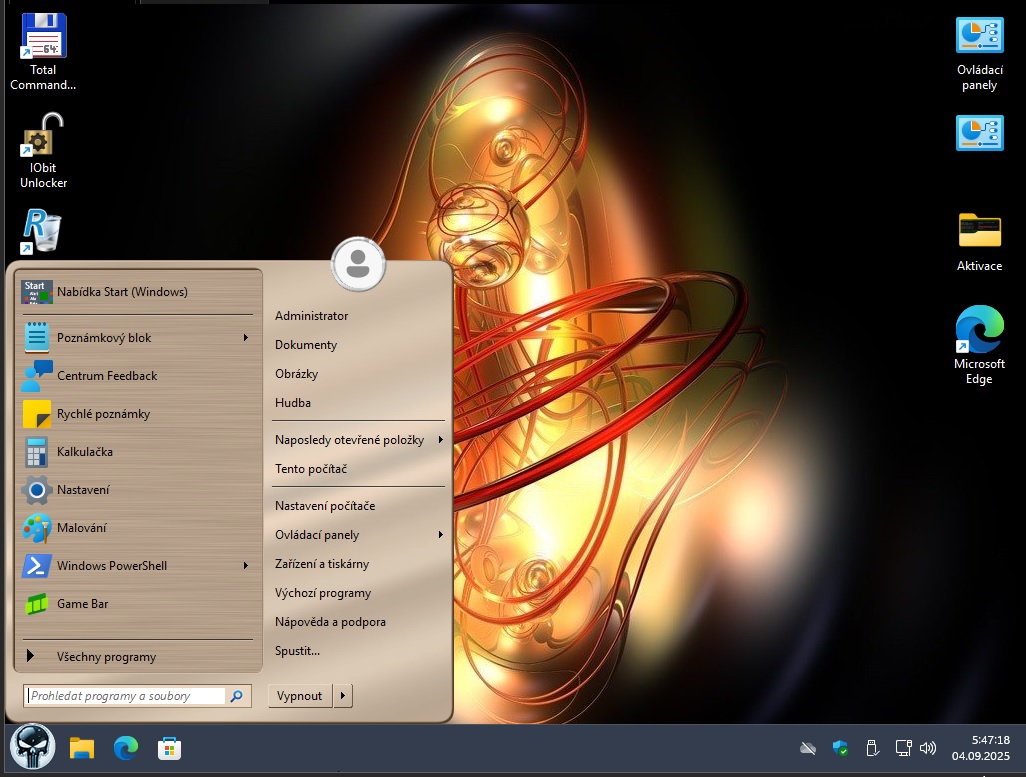Open Microsoft Edge desktop shortcut
The image size is (1026, 777).
[x=979, y=331]
